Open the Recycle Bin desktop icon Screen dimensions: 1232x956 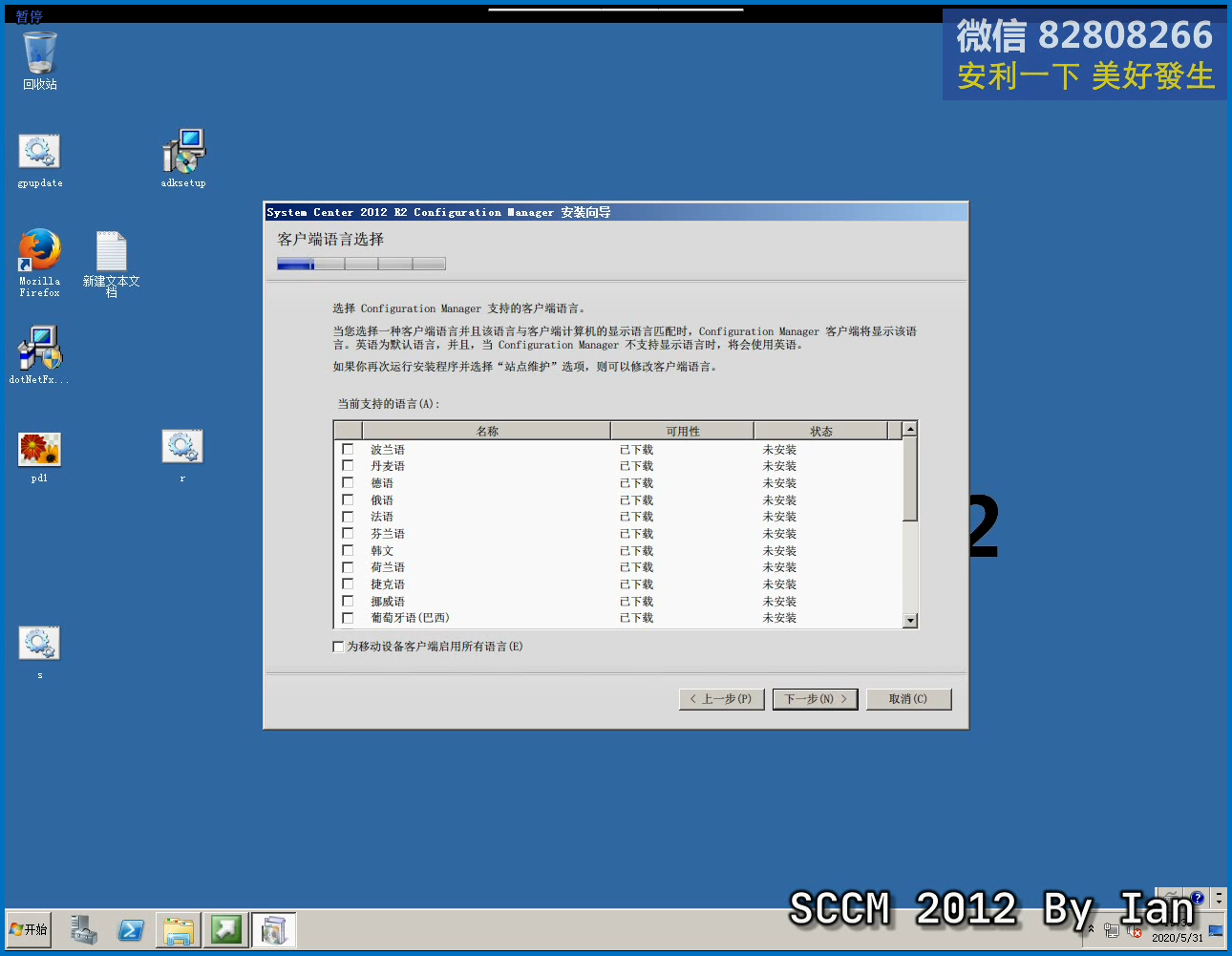click(x=40, y=61)
